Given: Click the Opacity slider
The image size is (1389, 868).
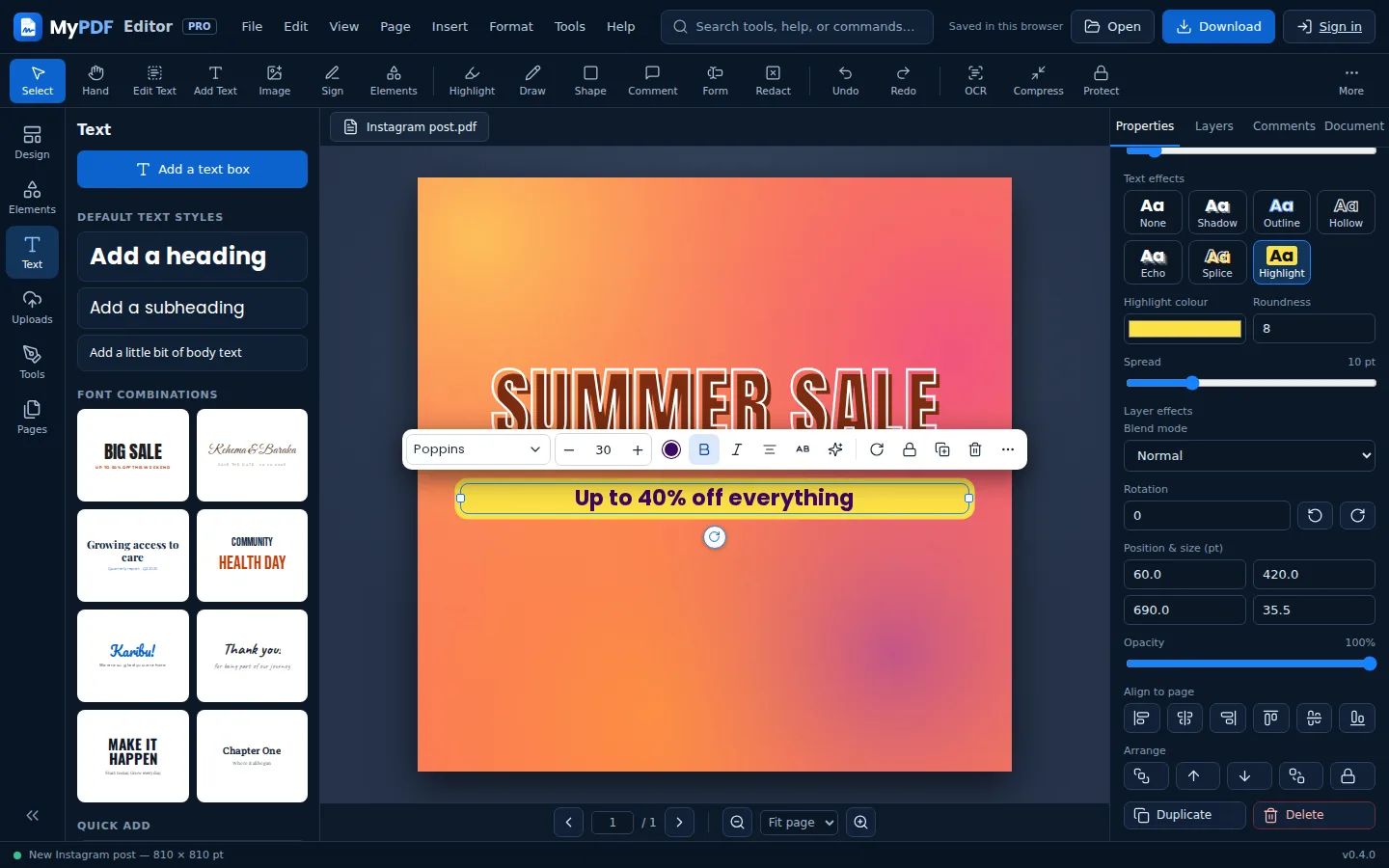Looking at the screenshot, I should (x=1250, y=664).
